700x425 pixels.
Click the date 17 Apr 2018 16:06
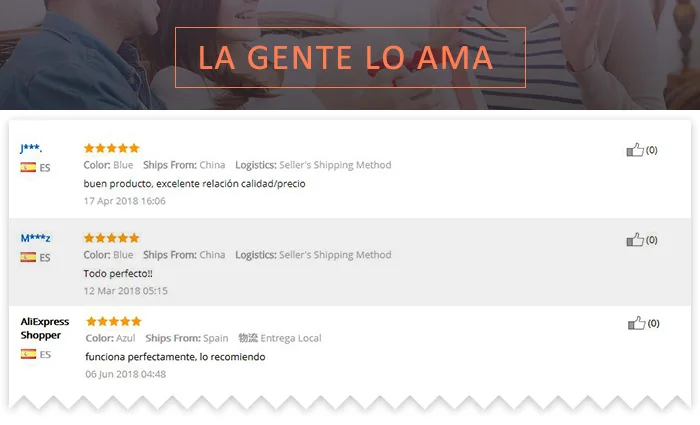[x=125, y=201]
